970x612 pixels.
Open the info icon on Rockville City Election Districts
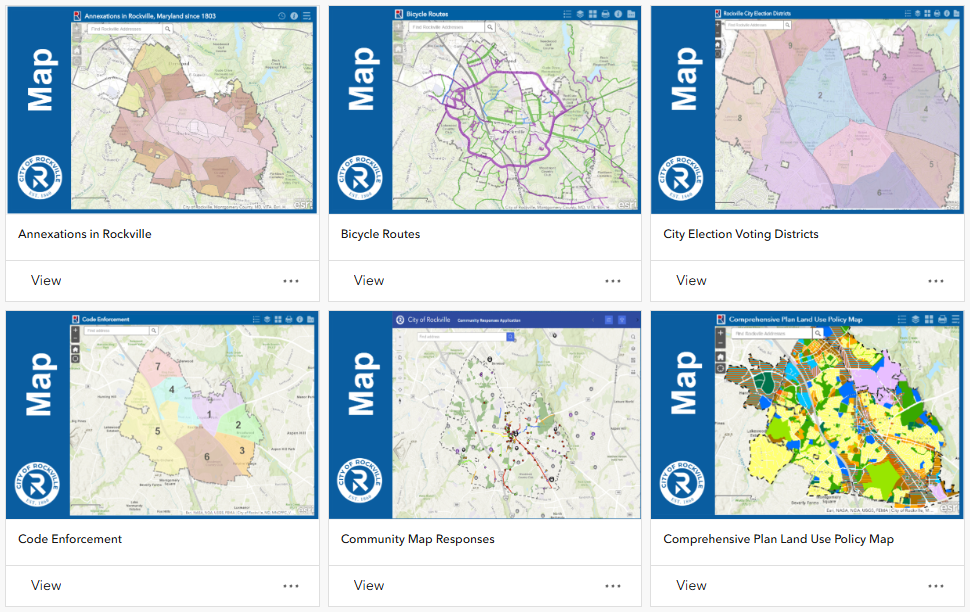pos(947,14)
